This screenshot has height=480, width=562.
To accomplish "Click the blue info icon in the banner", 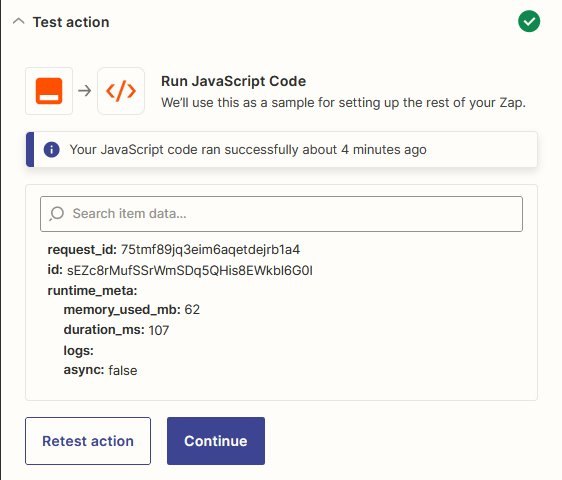I will tap(51, 149).
